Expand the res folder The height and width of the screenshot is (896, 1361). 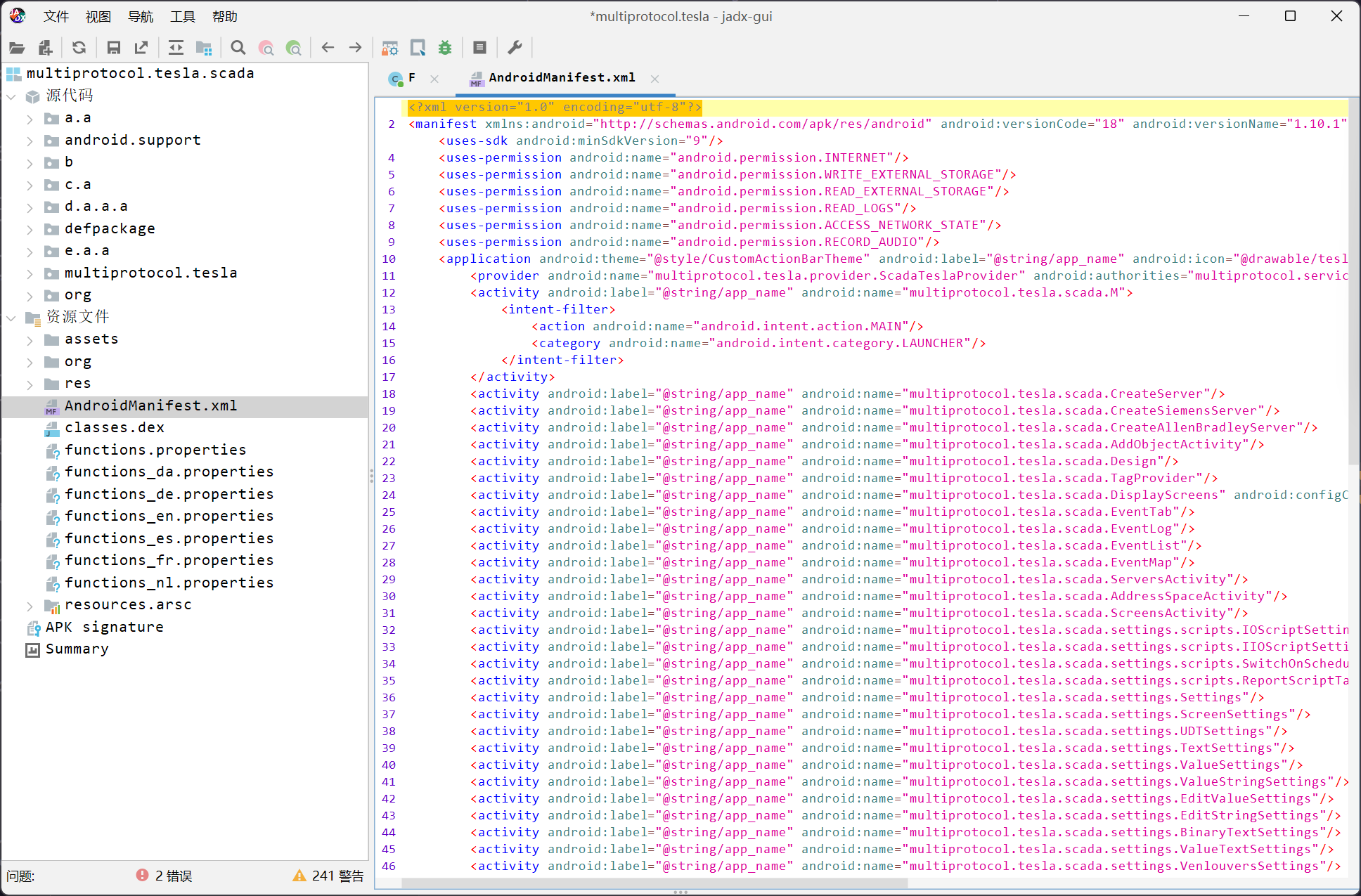point(30,384)
